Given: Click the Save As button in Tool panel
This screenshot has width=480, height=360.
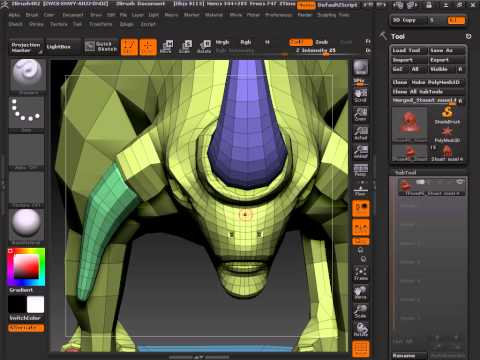Looking at the screenshot, I should click(446, 50).
